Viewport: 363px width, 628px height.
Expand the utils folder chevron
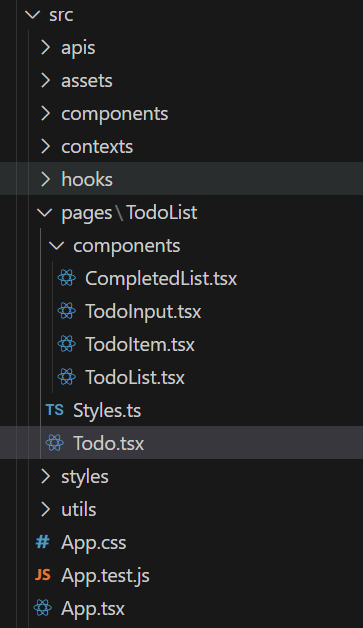click(x=46, y=509)
